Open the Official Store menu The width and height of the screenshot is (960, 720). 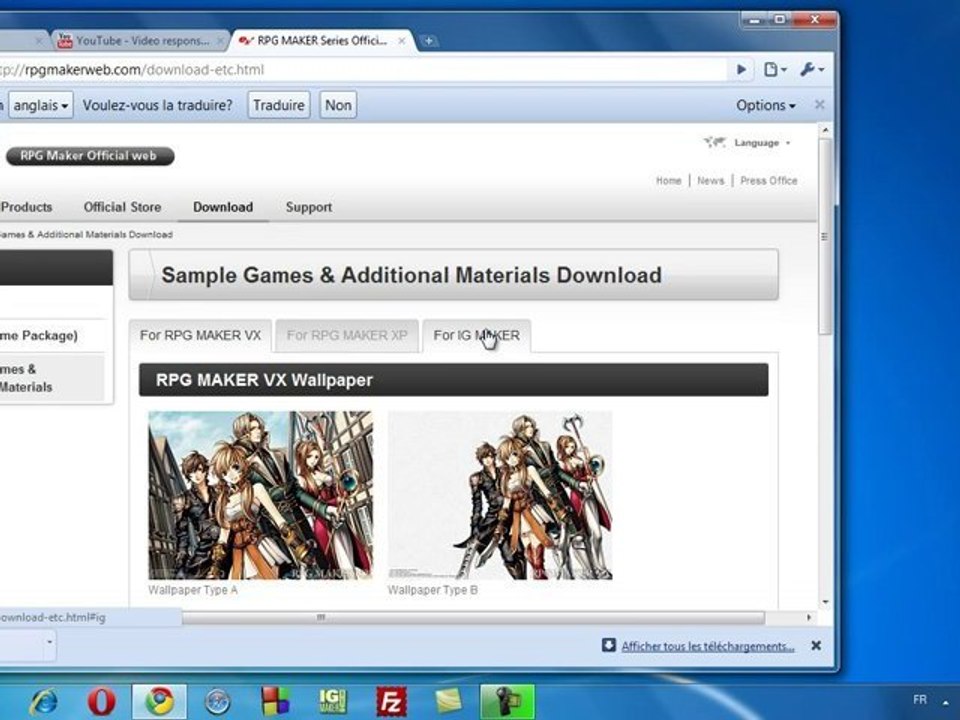click(122, 207)
